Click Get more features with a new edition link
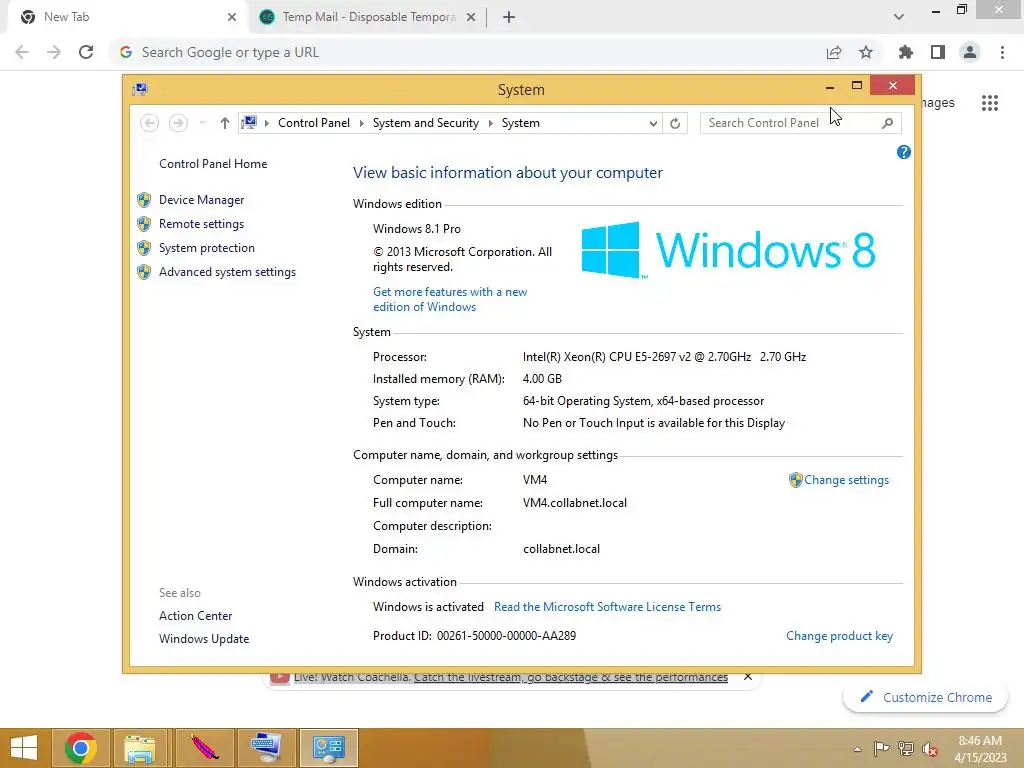1024x768 pixels. coord(450,299)
